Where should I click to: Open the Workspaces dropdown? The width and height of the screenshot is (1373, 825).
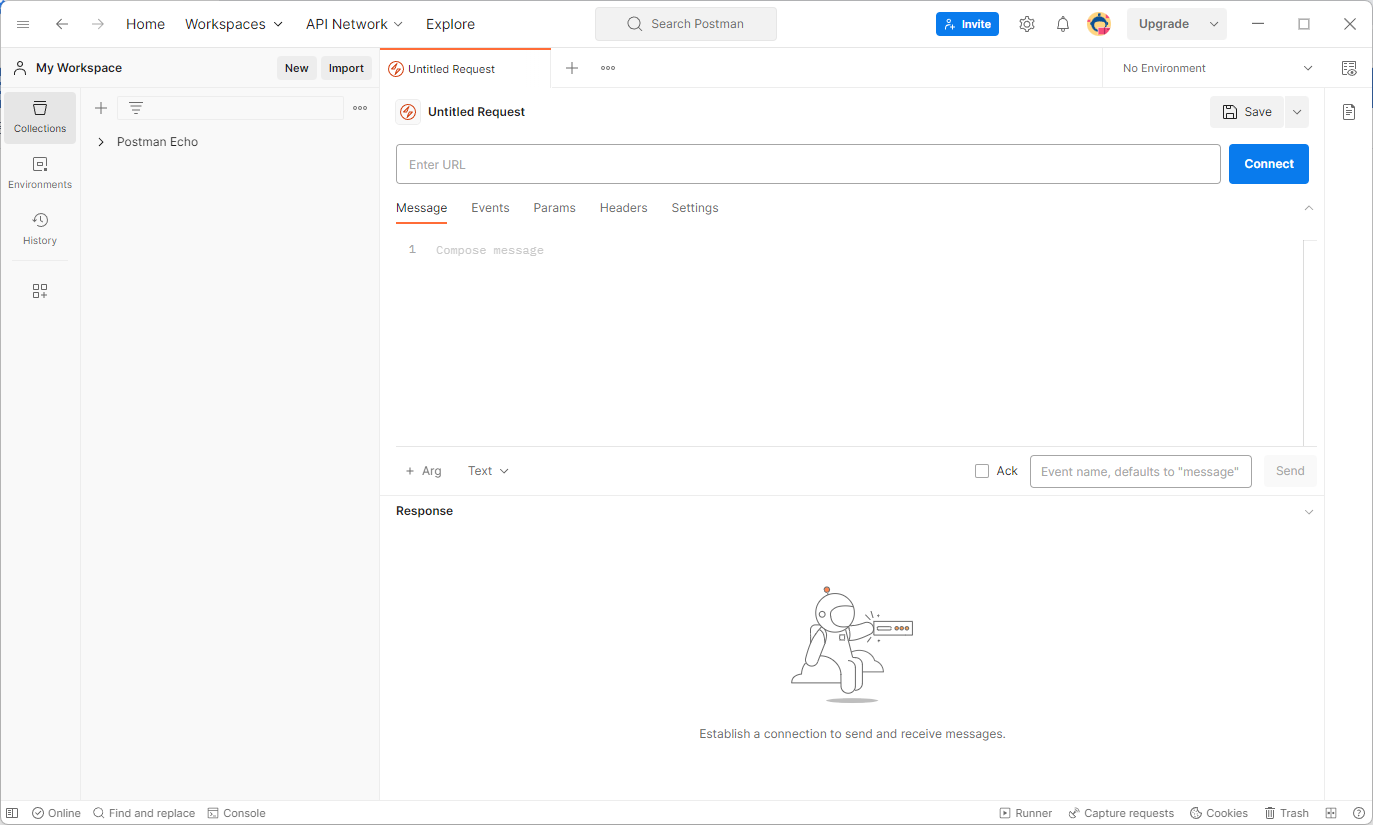pos(234,24)
